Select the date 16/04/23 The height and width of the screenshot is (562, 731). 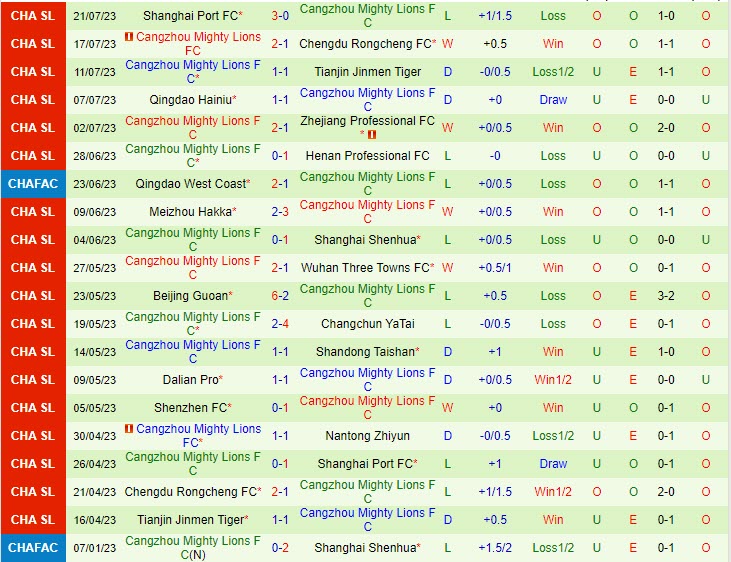tap(95, 520)
